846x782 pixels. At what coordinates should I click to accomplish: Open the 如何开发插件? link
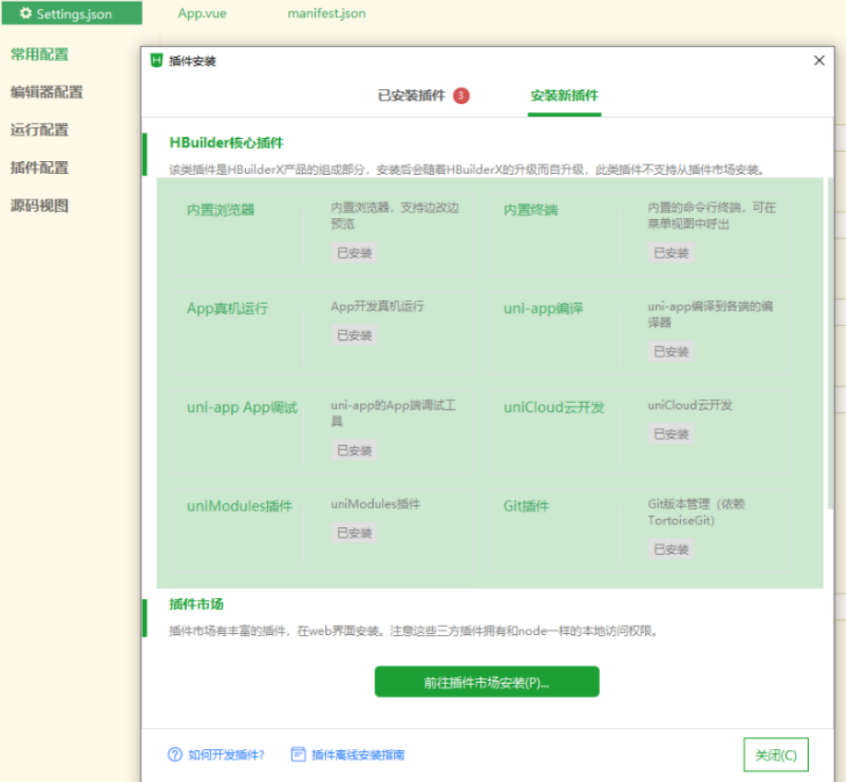227,754
